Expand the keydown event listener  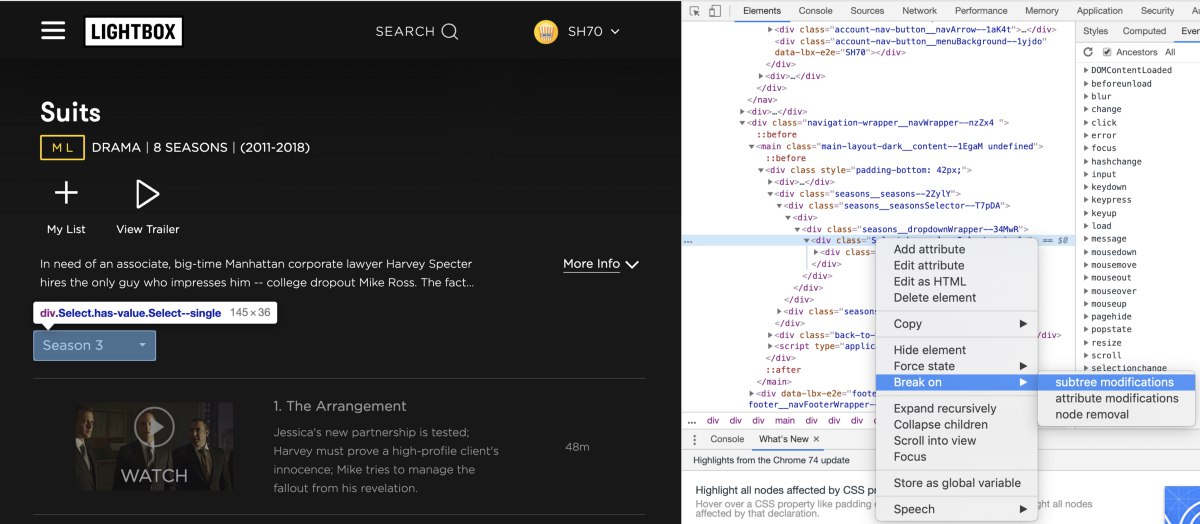1087,188
